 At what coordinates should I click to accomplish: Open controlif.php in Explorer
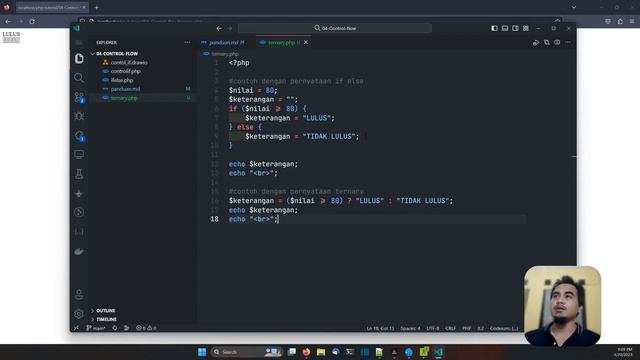pos(125,71)
